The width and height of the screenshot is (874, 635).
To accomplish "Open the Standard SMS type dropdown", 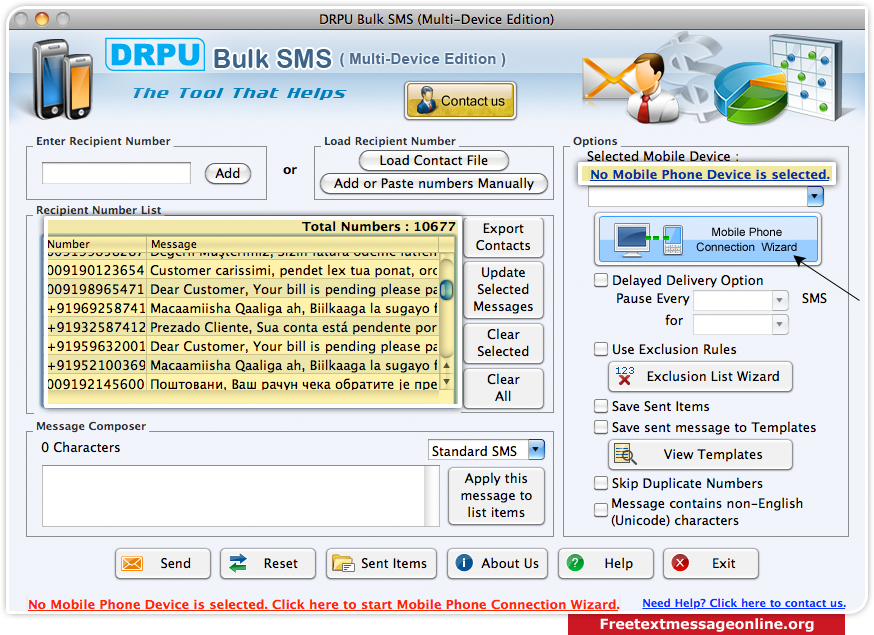I will point(536,449).
